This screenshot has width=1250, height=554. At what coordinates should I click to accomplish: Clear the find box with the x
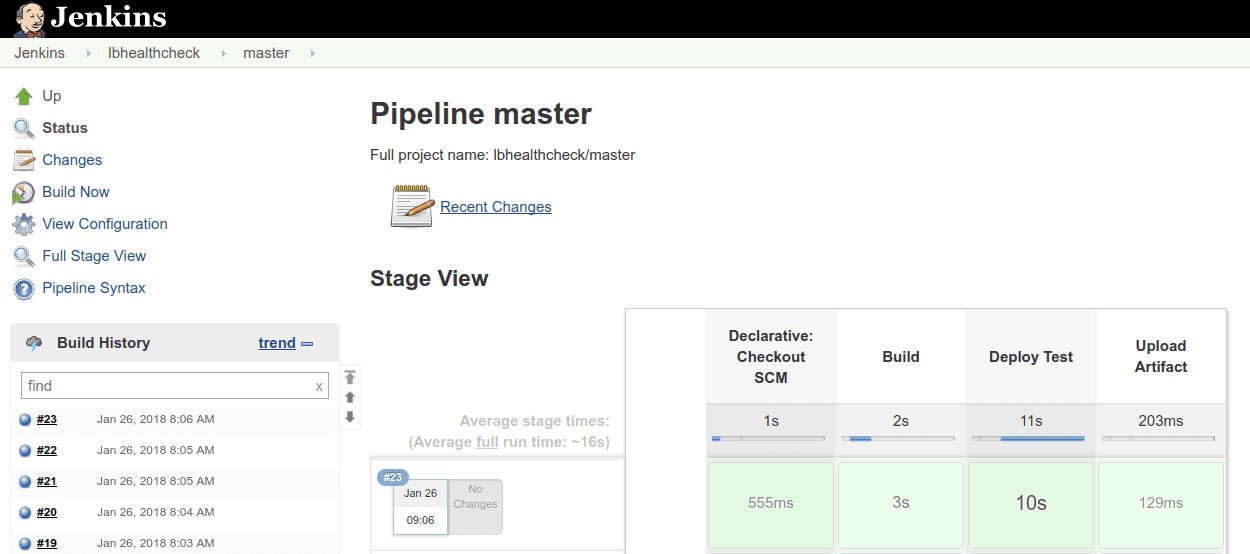(319, 386)
